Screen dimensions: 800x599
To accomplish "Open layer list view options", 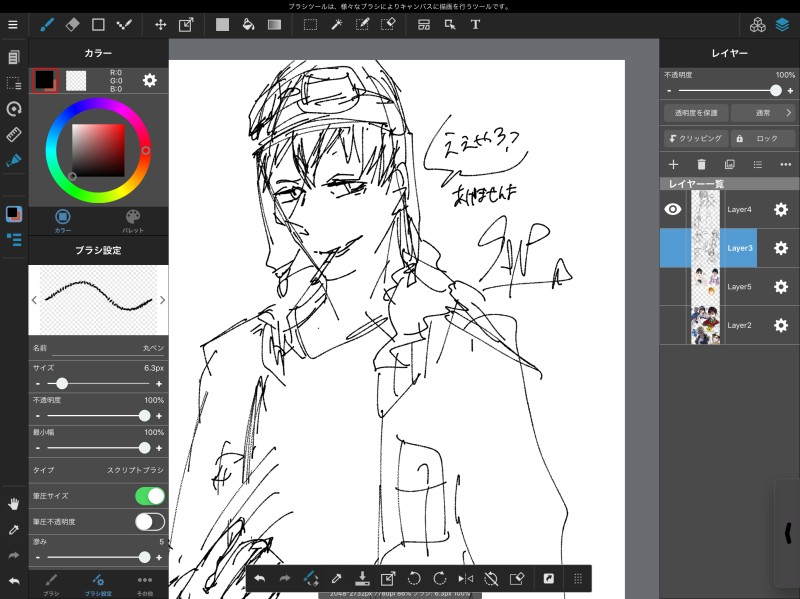I will point(758,164).
